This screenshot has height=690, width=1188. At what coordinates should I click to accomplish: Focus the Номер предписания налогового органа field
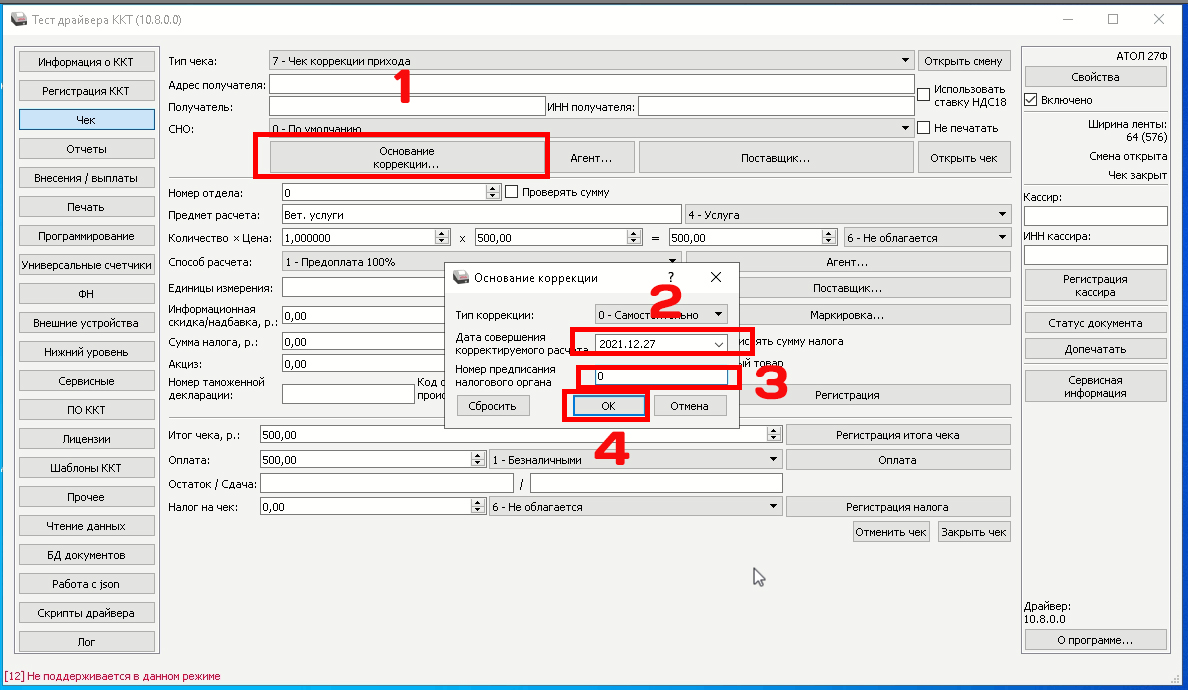click(x=661, y=376)
